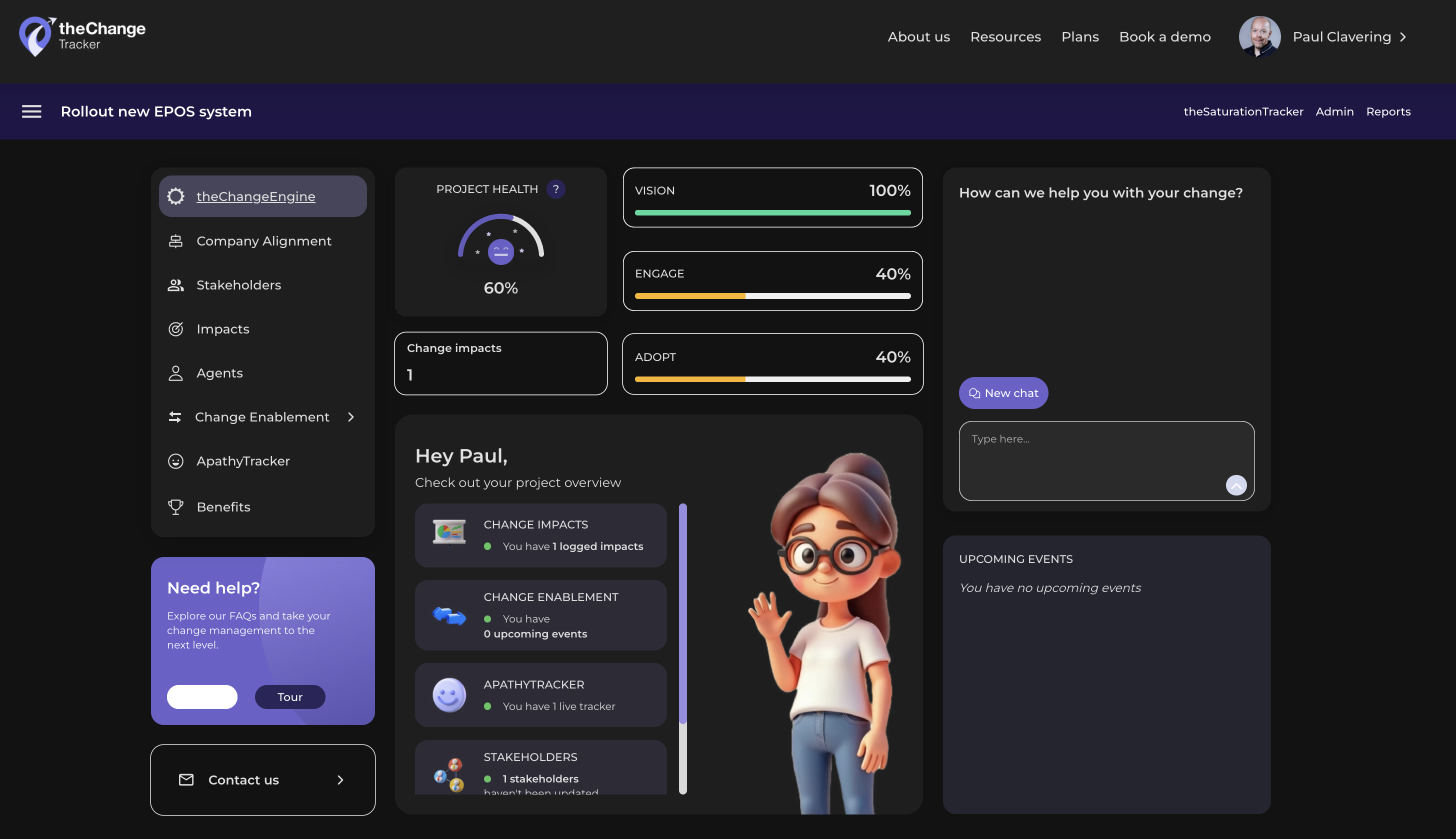
Task: Click the chat send arrow icon
Action: point(1236,485)
